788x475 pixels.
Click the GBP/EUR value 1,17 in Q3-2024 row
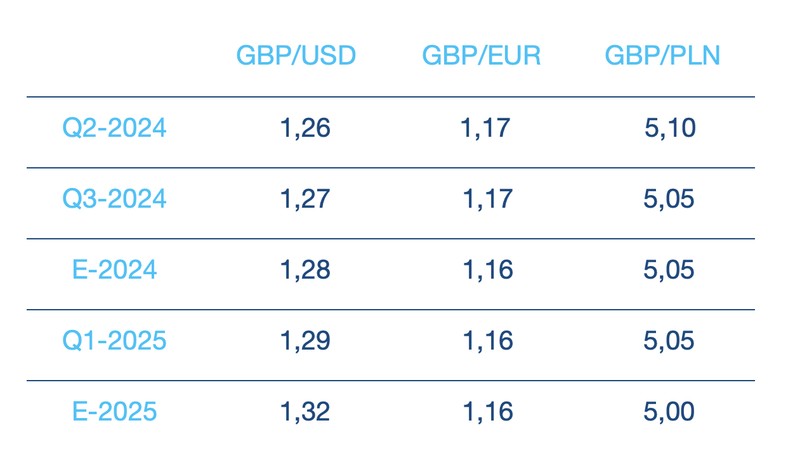487,199
